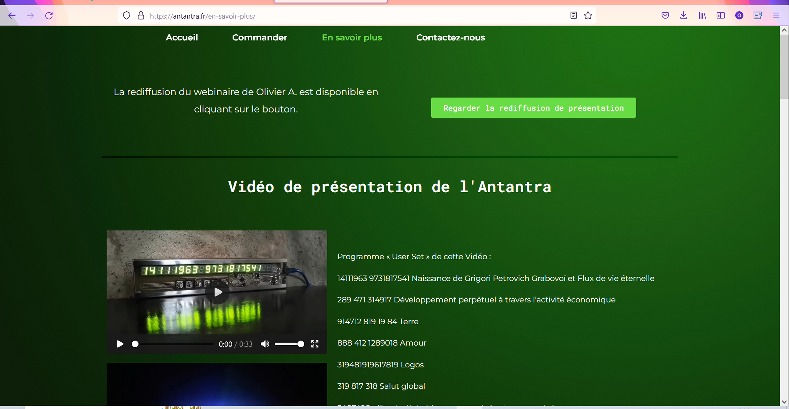Image resolution: width=789 pixels, height=409 pixels.
Task: Open site security padlock info
Action: [x=141, y=16]
